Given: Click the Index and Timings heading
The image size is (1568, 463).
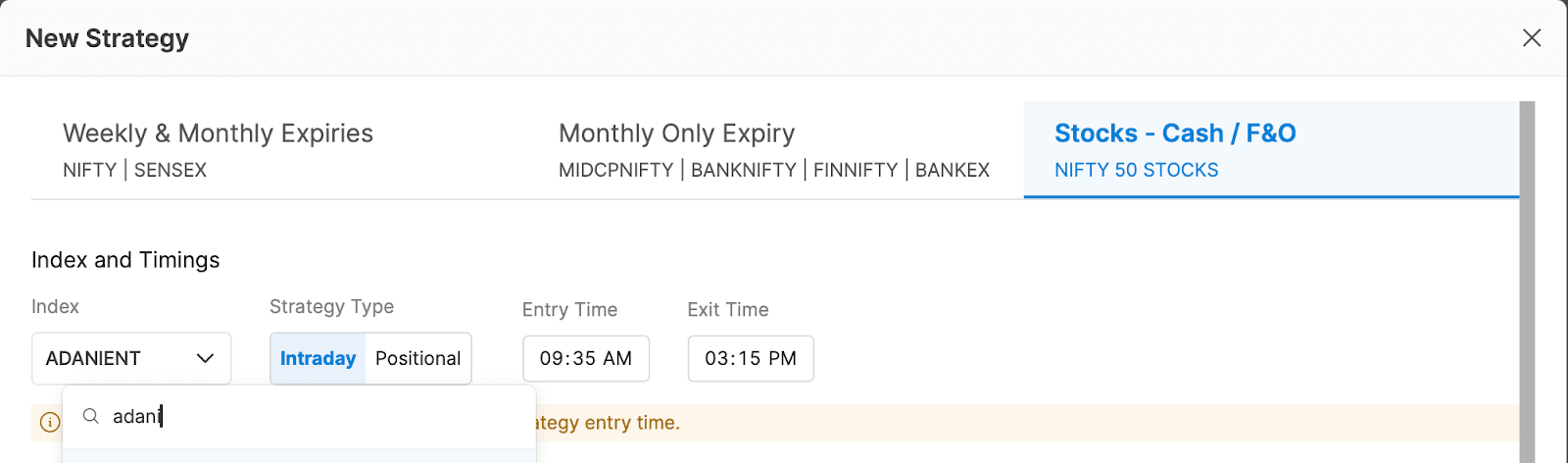Looking at the screenshot, I should click(x=125, y=260).
